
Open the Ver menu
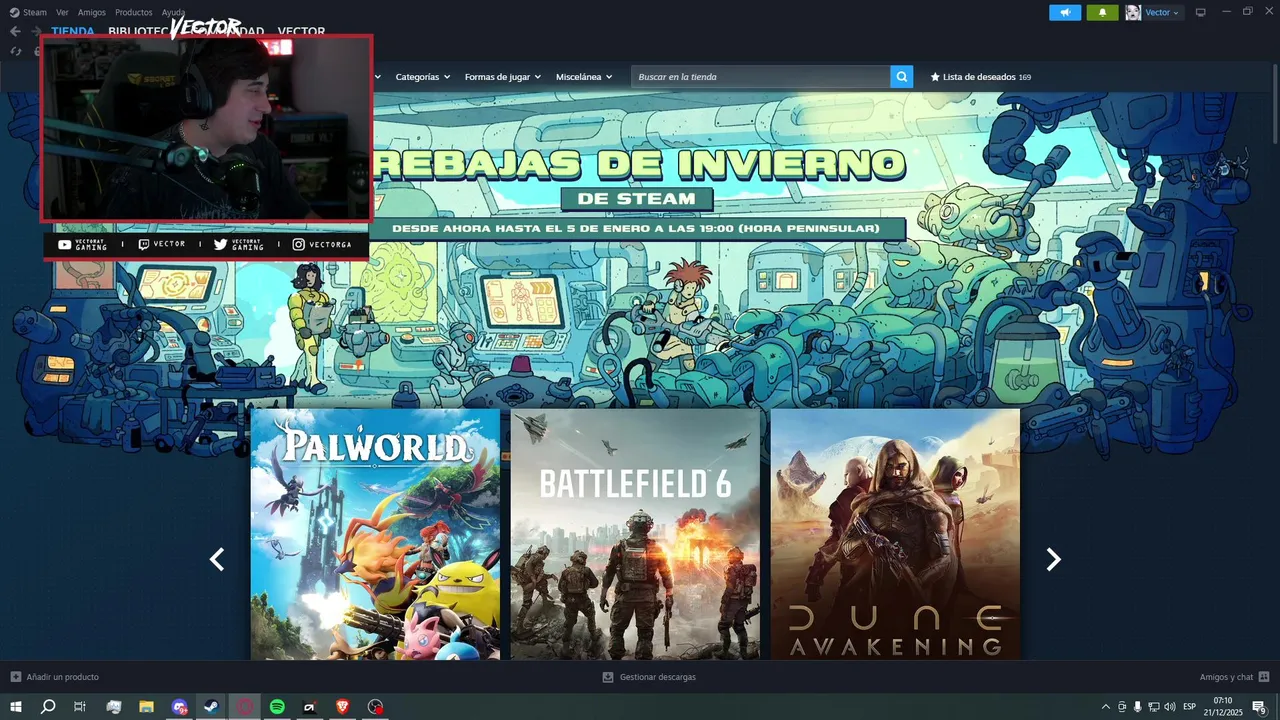[x=62, y=12]
